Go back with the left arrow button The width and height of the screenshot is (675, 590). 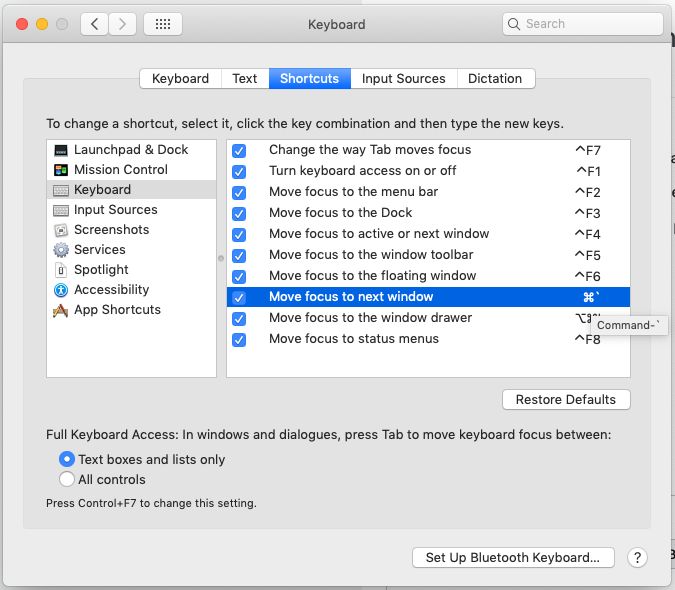pyautogui.click(x=94, y=24)
